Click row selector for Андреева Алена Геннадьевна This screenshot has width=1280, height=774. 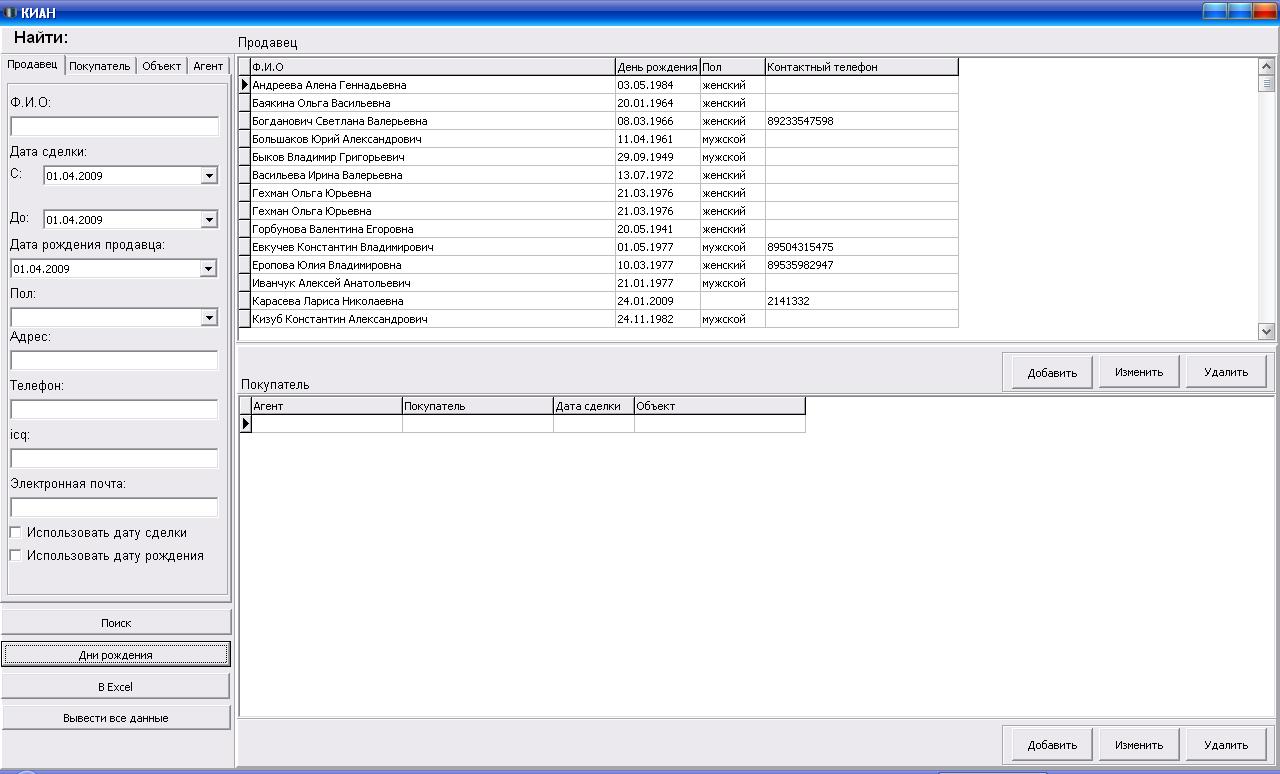coord(245,85)
